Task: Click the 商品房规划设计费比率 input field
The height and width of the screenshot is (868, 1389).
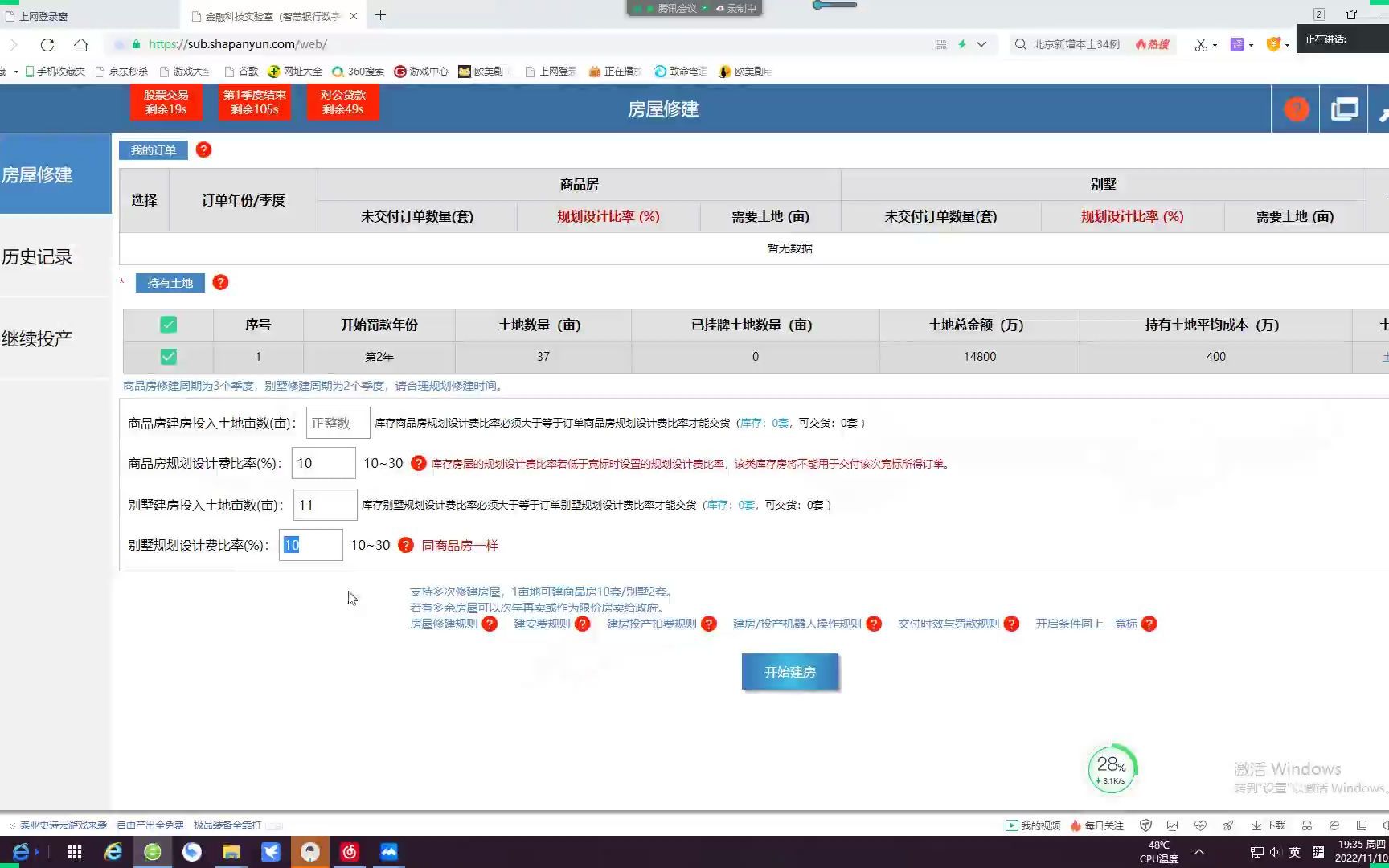Action: tap(323, 463)
